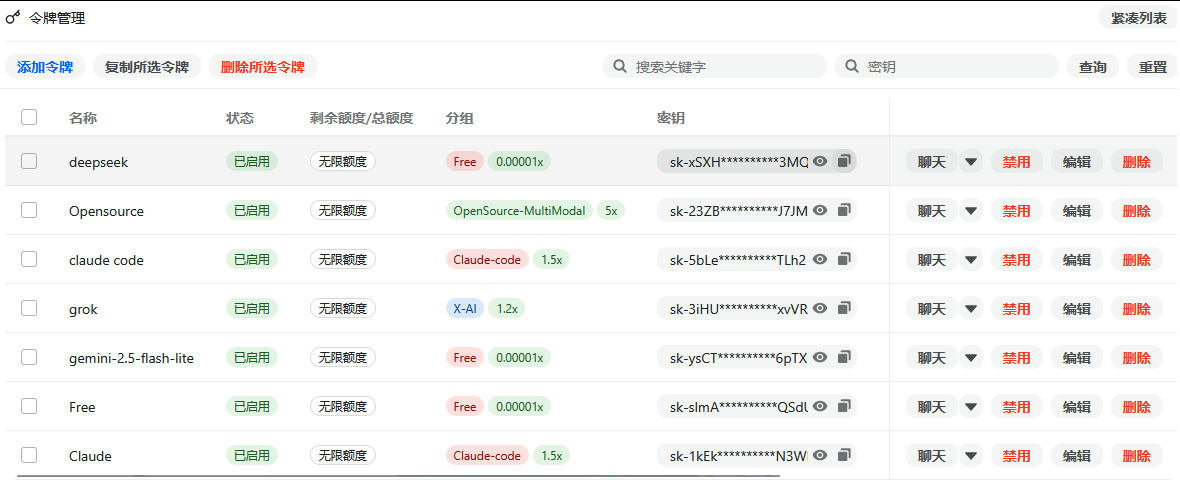This screenshot has height=495, width=1180.
Task: Click the 重置 reset button
Action: pyautogui.click(x=1152, y=66)
